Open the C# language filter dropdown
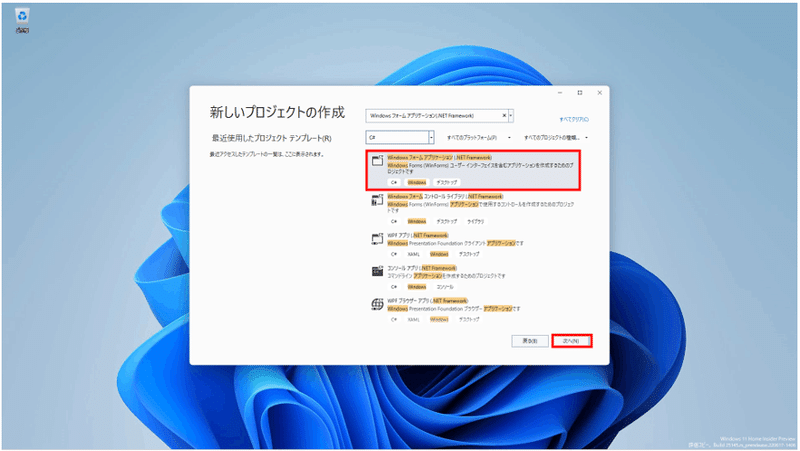800x451 pixels. pos(431,137)
